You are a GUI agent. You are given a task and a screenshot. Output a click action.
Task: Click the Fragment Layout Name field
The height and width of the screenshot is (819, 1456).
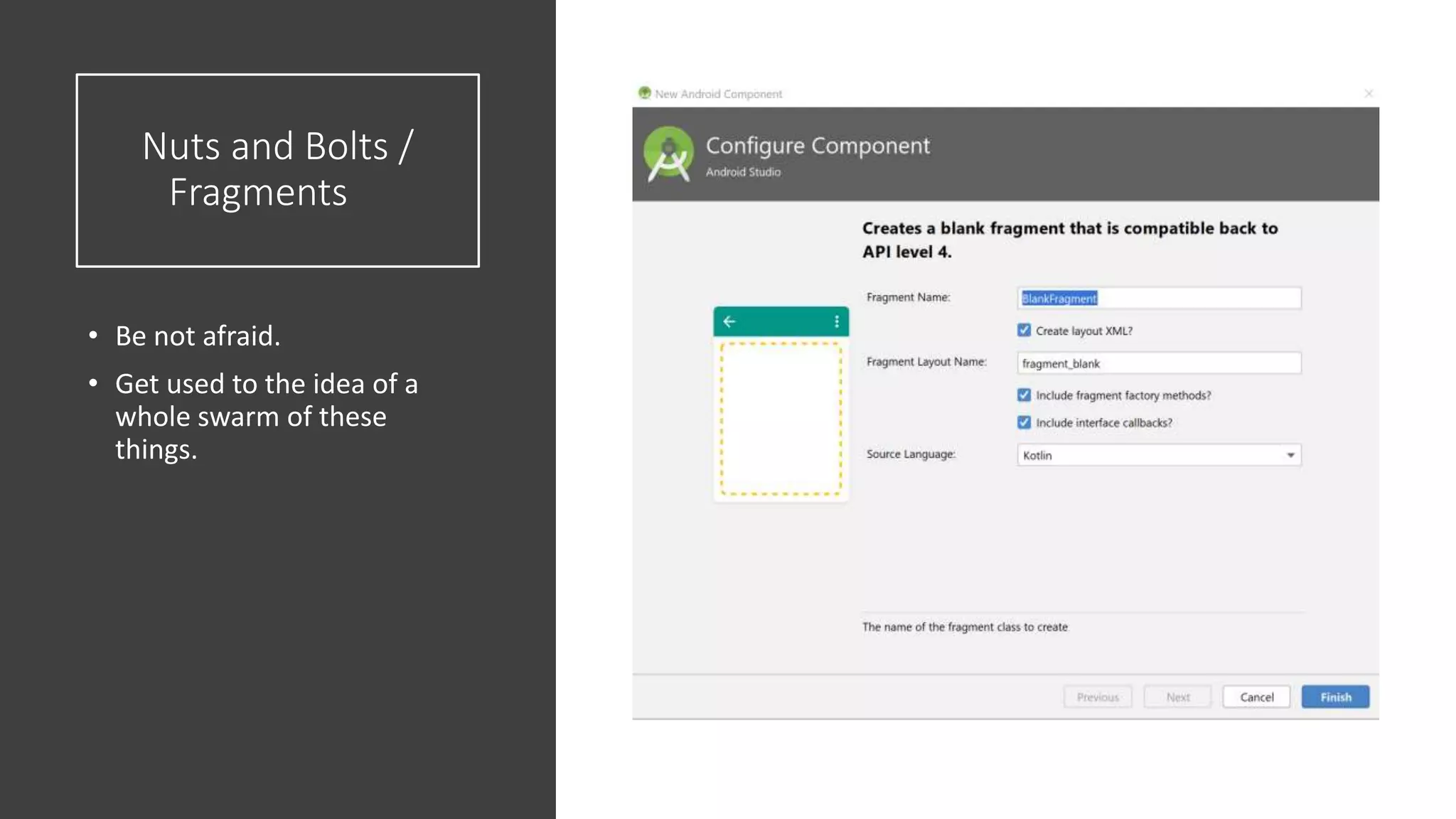click(1159, 363)
